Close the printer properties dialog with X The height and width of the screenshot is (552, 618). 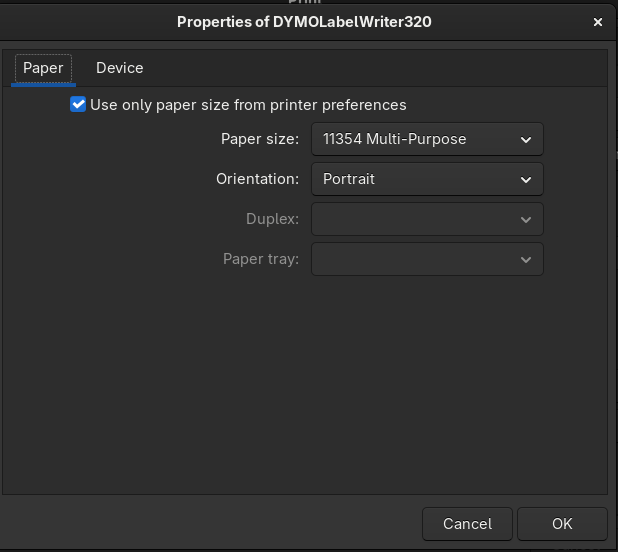coord(598,21)
